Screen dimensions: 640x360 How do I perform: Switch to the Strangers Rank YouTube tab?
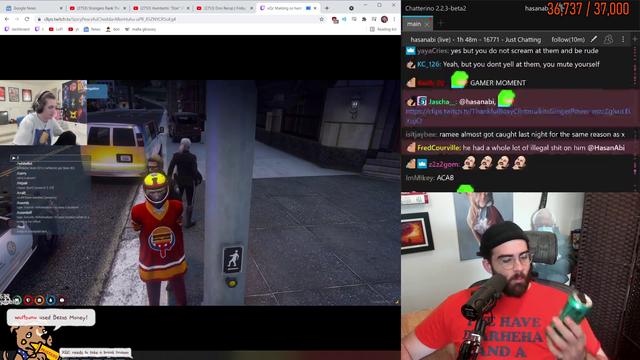(x=97, y=8)
